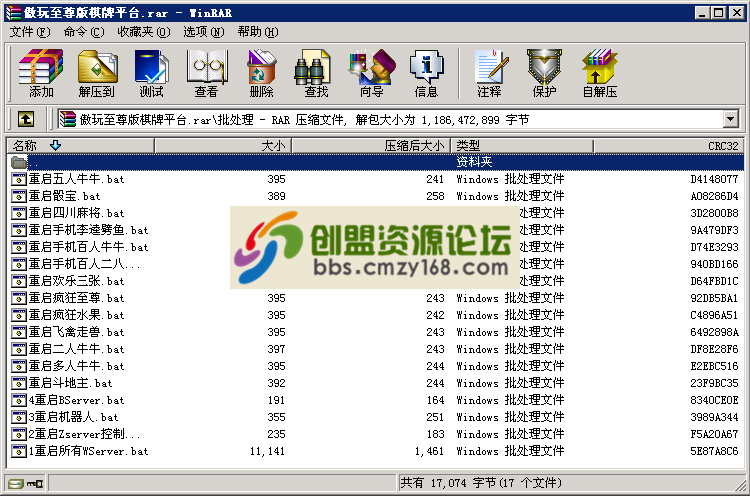Click the archive path address field

pyautogui.click(x=390, y=119)
